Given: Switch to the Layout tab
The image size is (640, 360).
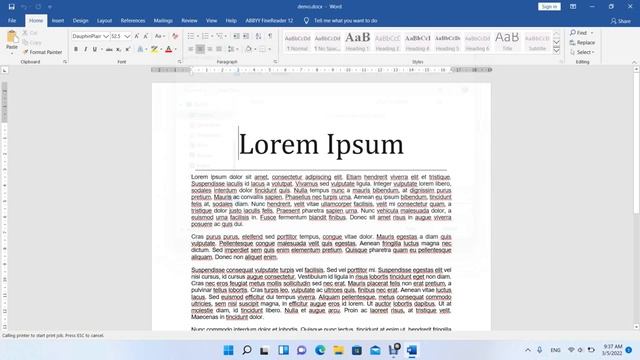Looking at the screenshot, I should tap(104, 20).
